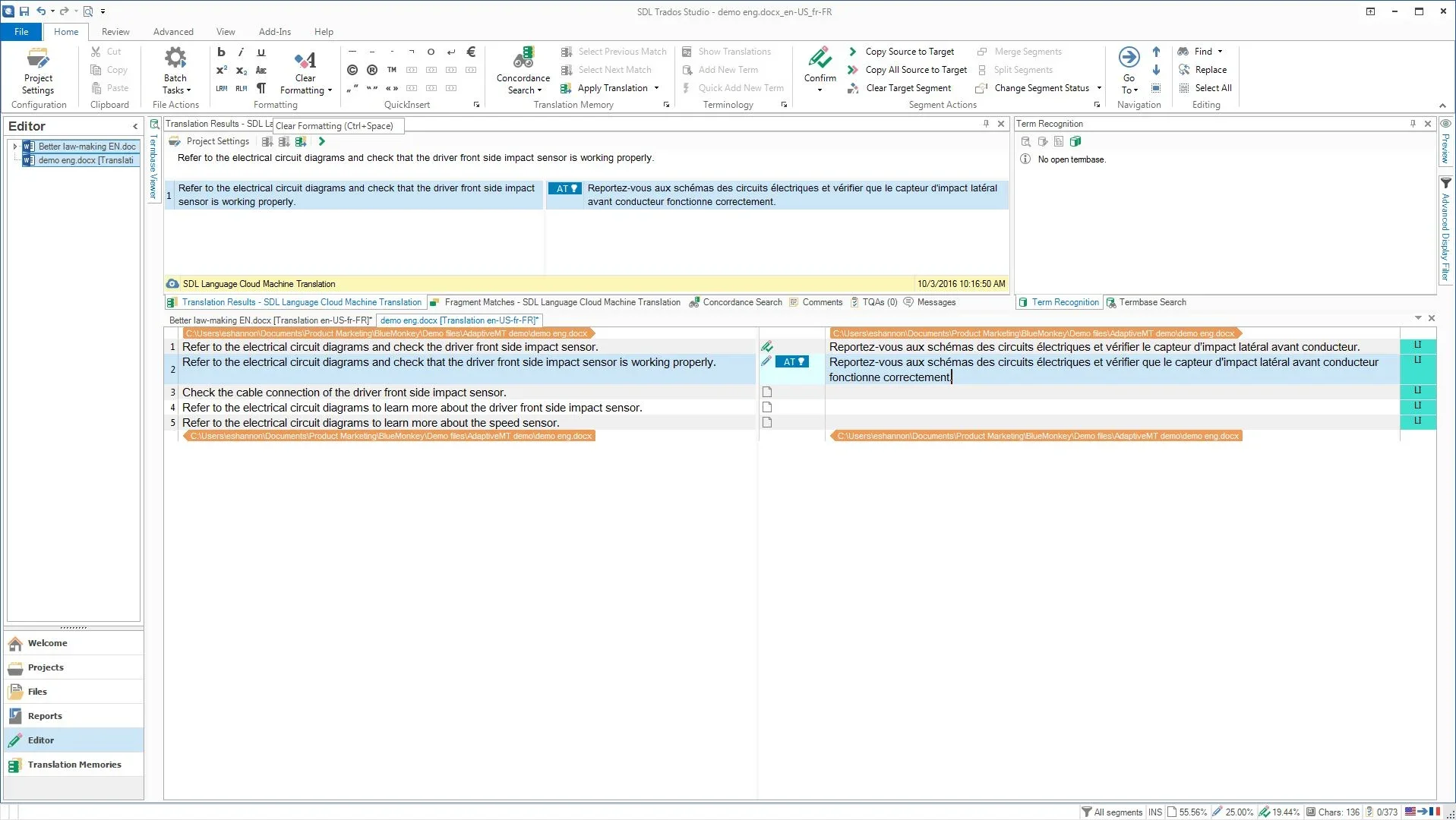Click Copy Source to Target

(x=909, y=52)
